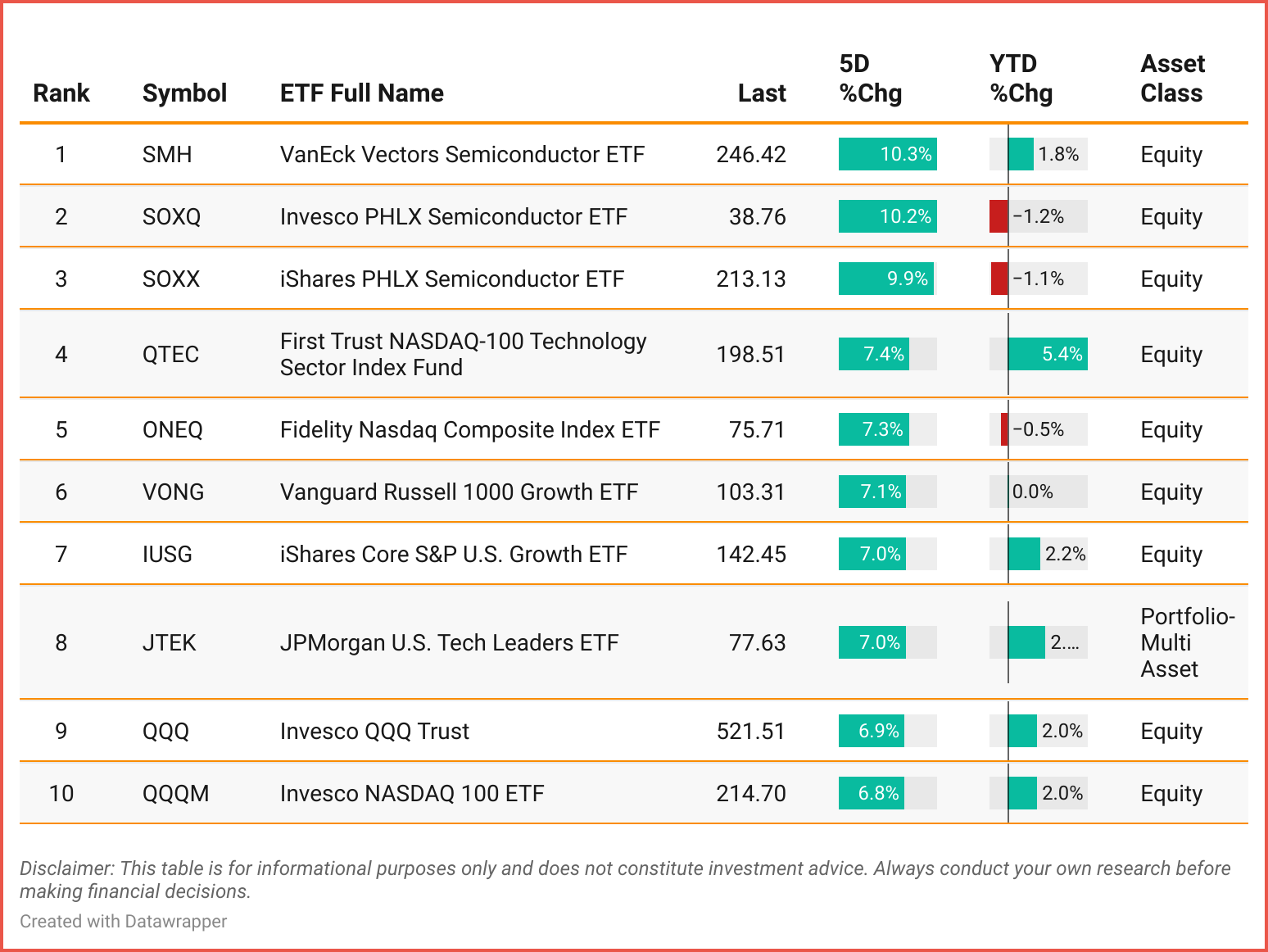The width and height of the screenshot is (1268, 952).
Task: Click the red -0.5% YTD bar
Action: [1004, 430]
